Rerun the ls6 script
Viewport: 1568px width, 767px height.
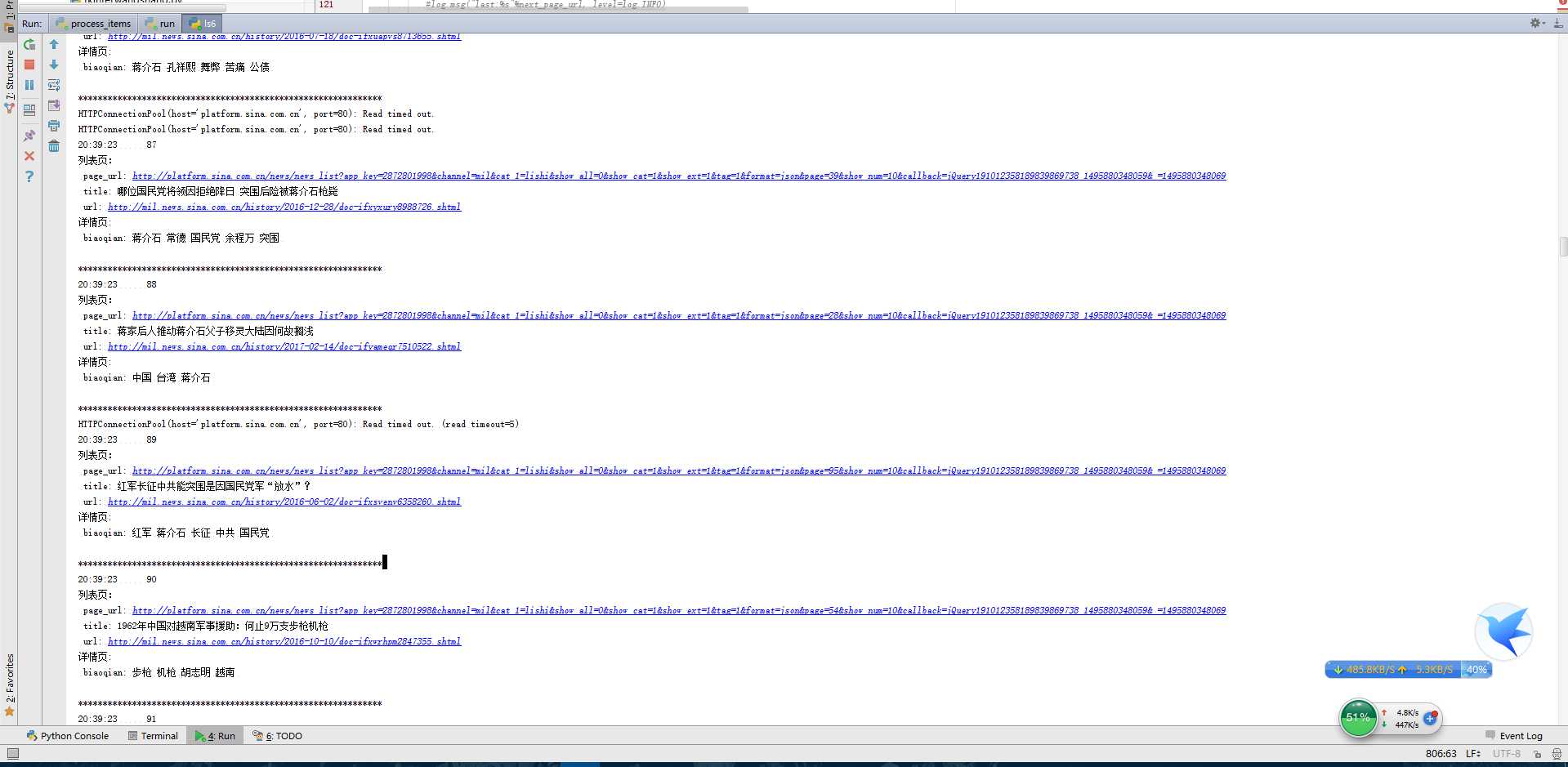pyautogui.click(x=29, y=44)
